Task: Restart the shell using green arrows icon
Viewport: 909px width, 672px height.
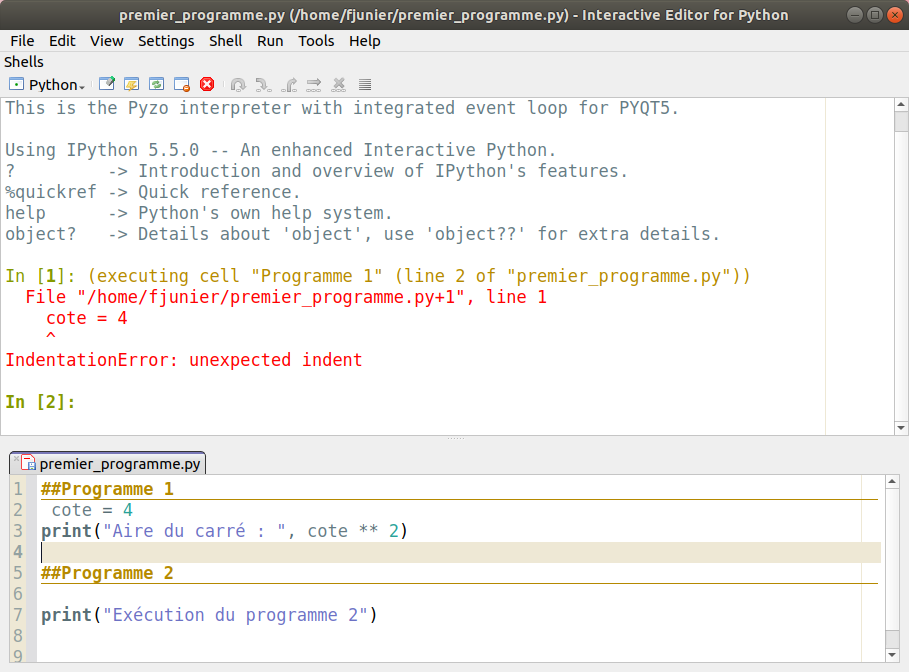Action: pos(157,84)
